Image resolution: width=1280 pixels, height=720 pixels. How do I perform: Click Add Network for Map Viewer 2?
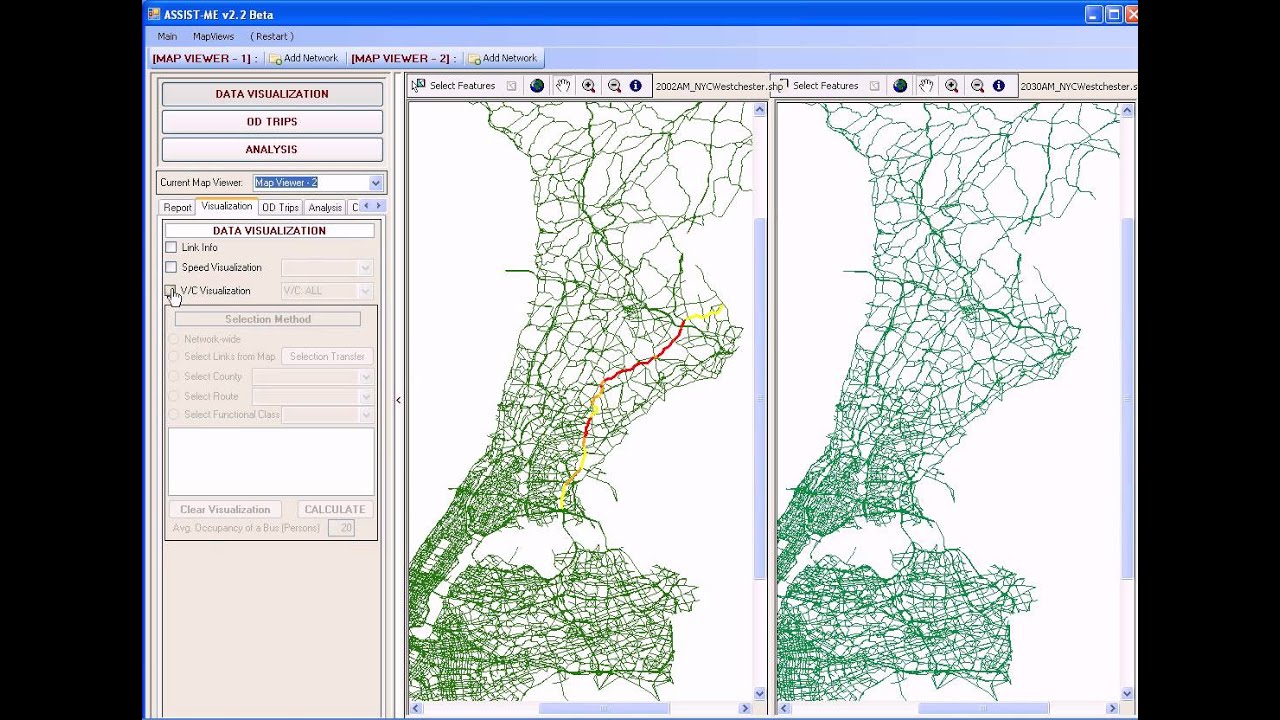pos(503,58)
